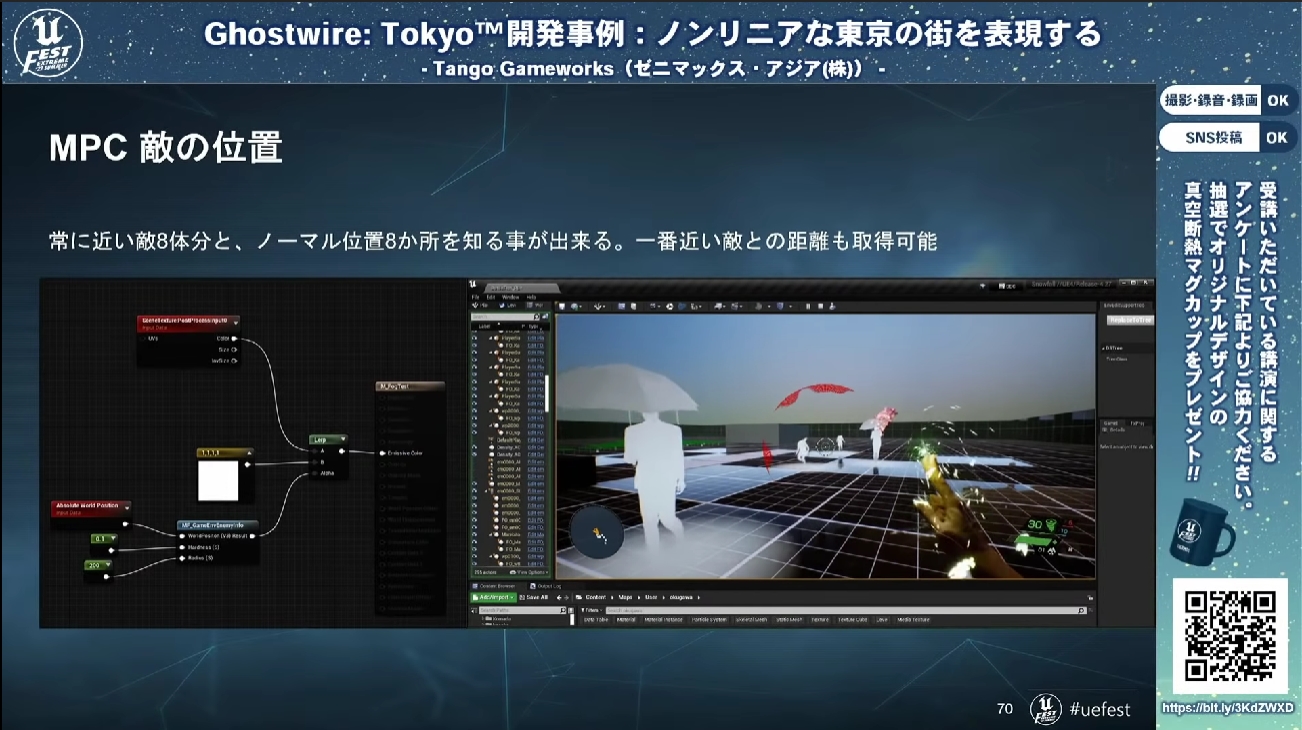Expand the 200 constant node chevron

[108, 565]
